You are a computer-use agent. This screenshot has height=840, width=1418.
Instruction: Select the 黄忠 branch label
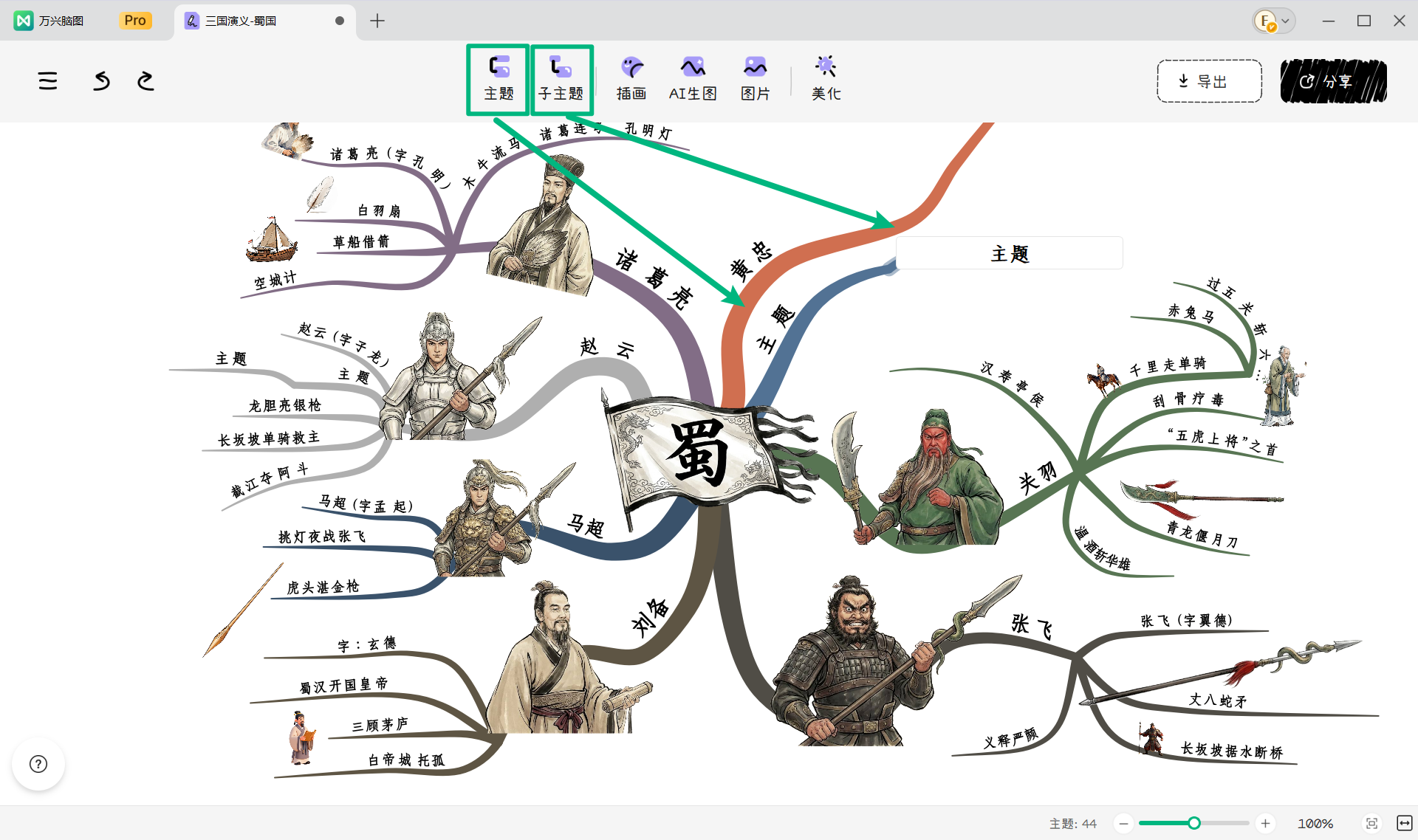click(750, 261)
